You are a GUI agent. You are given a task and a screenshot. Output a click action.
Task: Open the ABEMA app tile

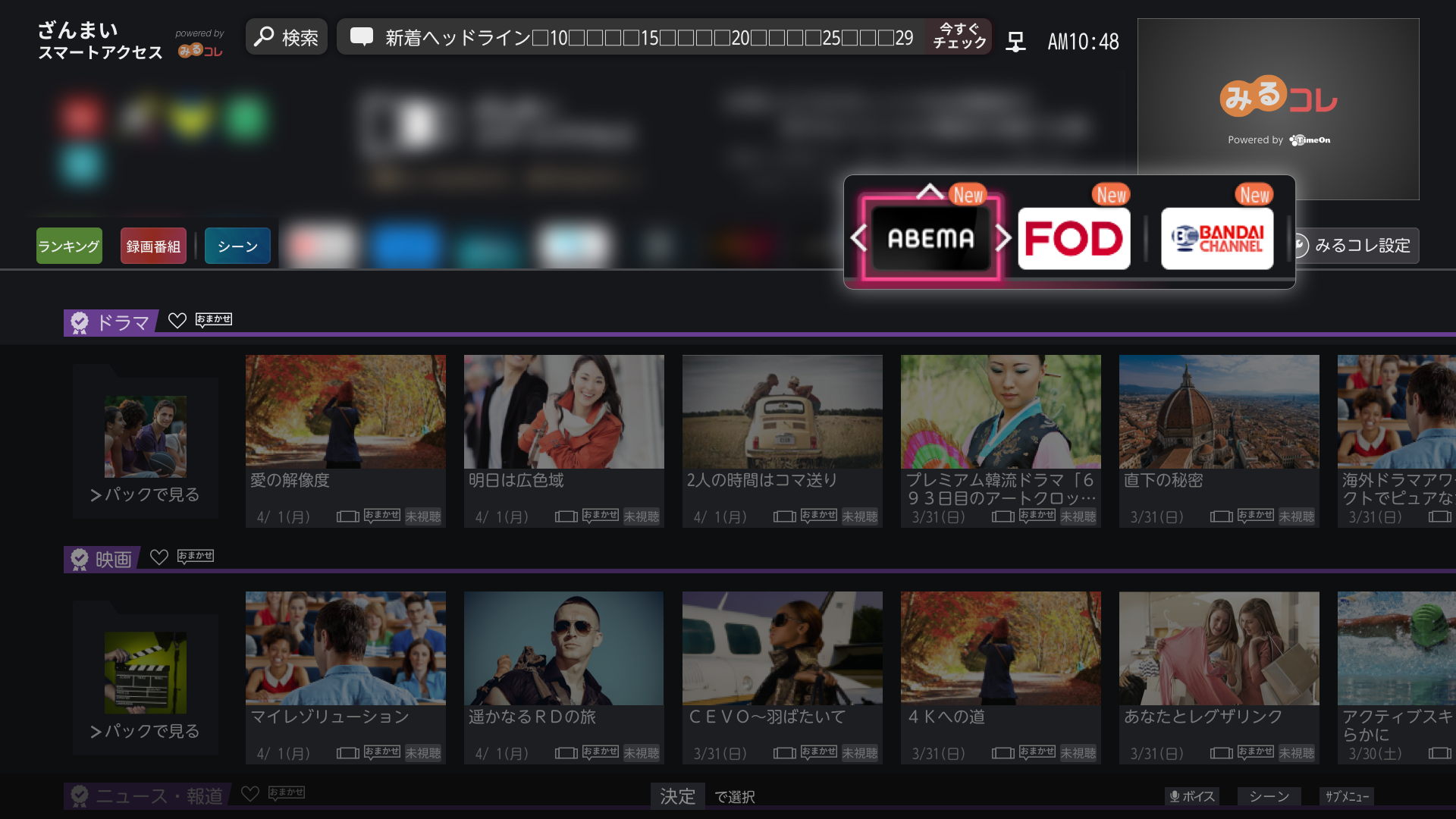pos(930,239)
